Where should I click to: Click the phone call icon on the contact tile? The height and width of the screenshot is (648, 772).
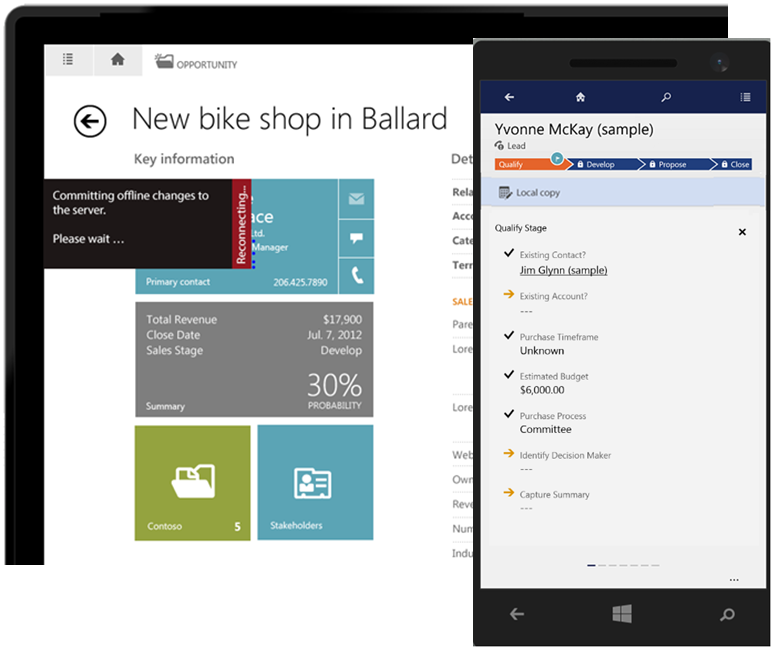point(356,276)
